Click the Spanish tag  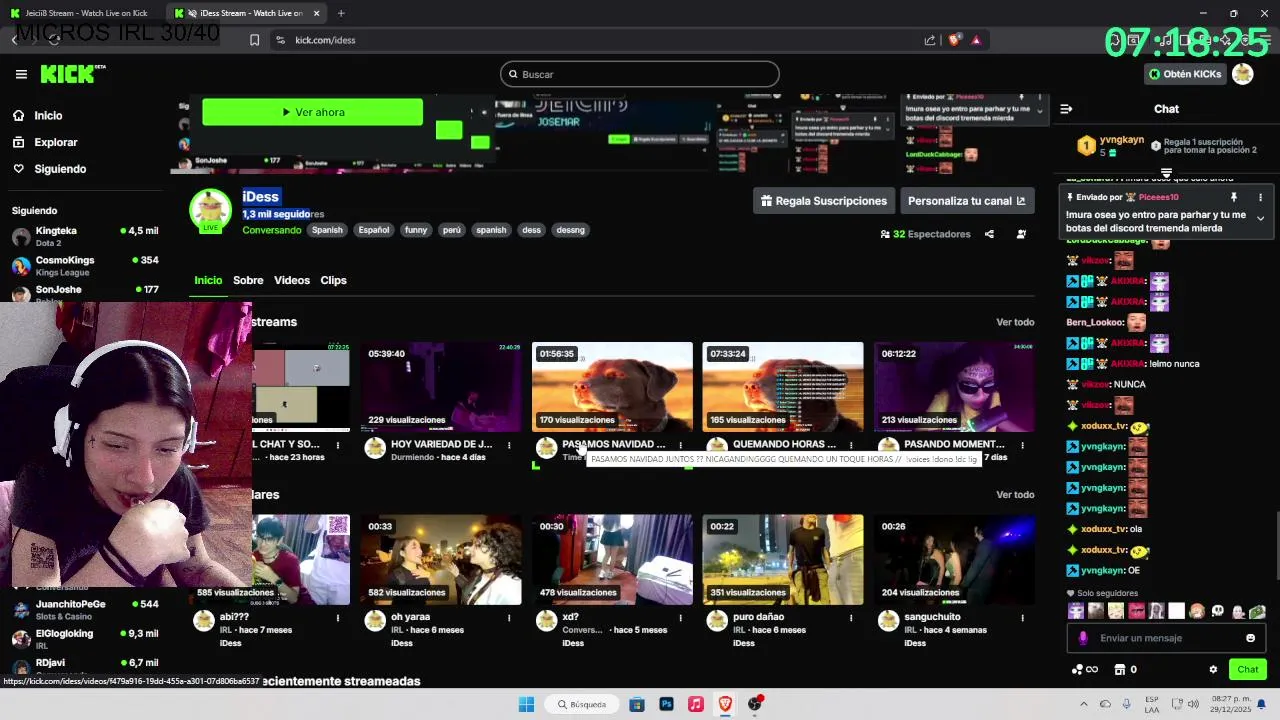pos(327,230)
